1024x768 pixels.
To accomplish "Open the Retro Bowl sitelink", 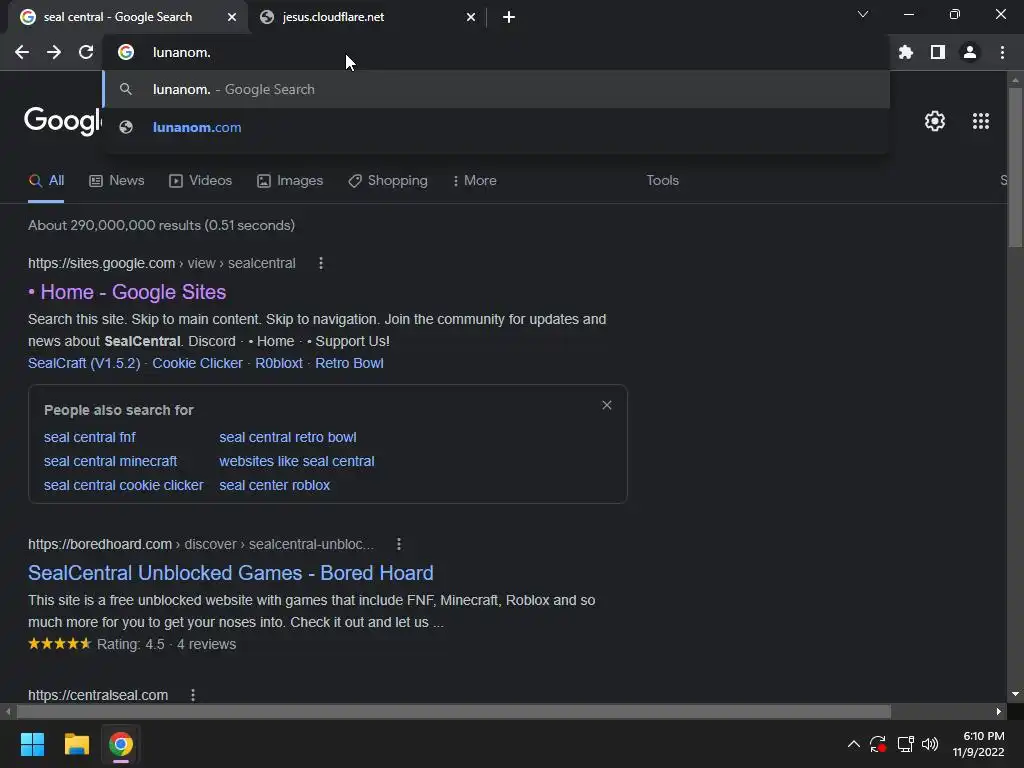I will click(349, 363).
